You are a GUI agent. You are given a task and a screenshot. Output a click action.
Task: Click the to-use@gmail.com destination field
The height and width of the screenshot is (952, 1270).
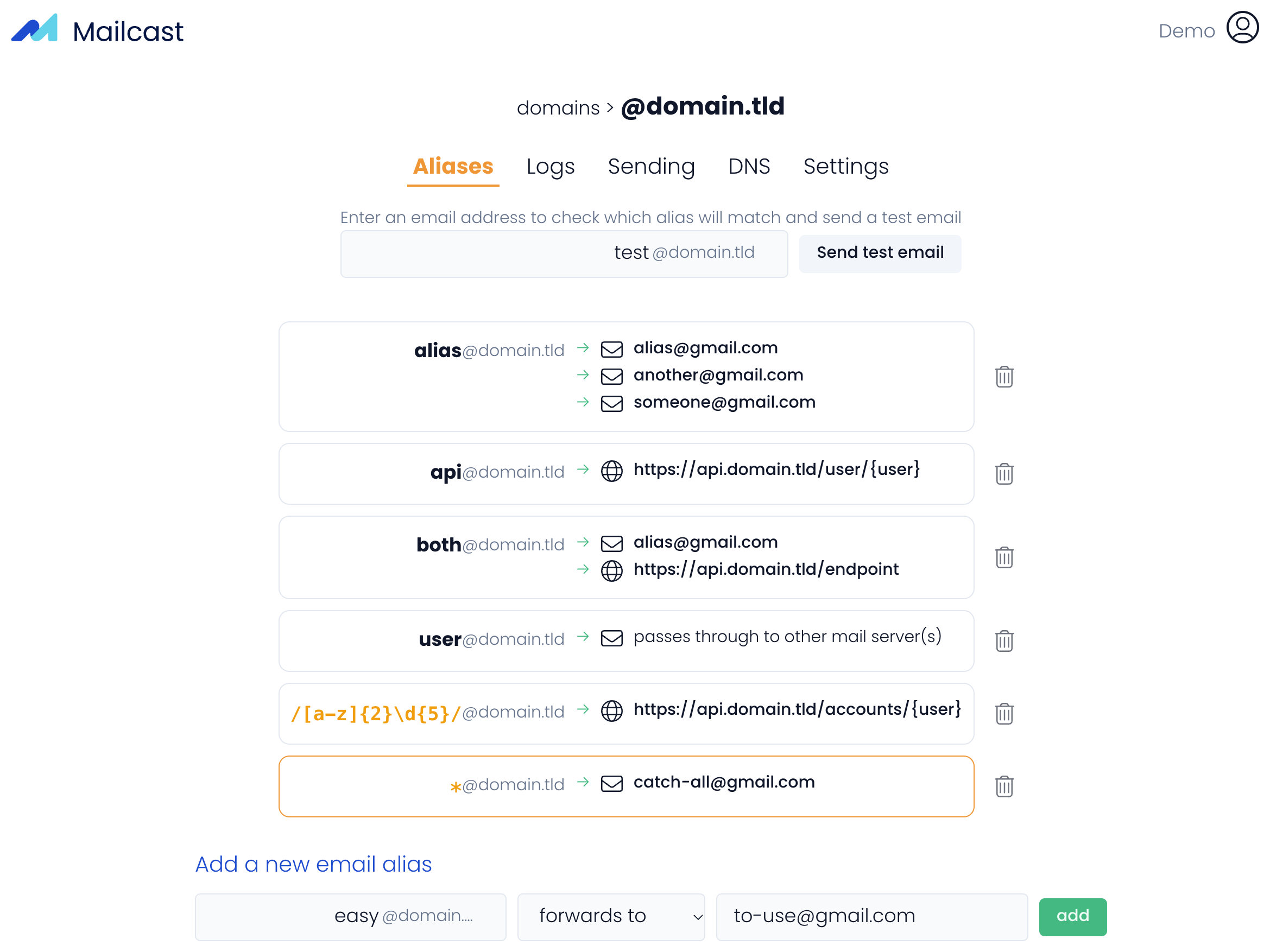pyautogui.click(x=871, y=916)
